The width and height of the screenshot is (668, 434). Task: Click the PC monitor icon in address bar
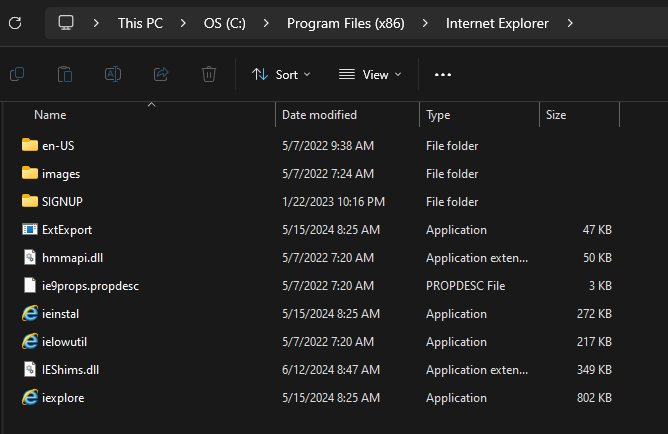point(66,23)
